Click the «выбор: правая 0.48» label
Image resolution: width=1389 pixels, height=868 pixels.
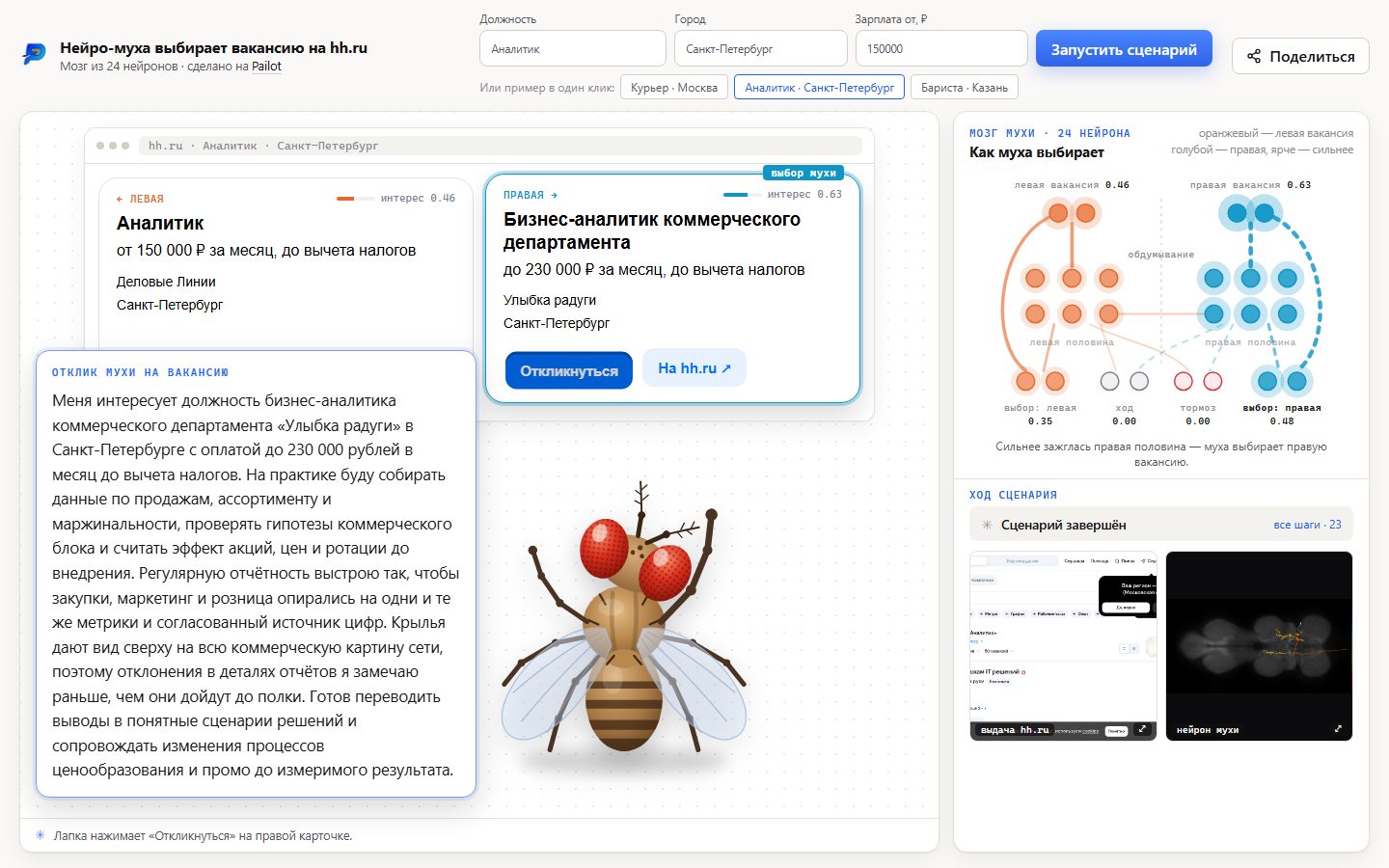pyautogui.click(x=1282, y=415)
